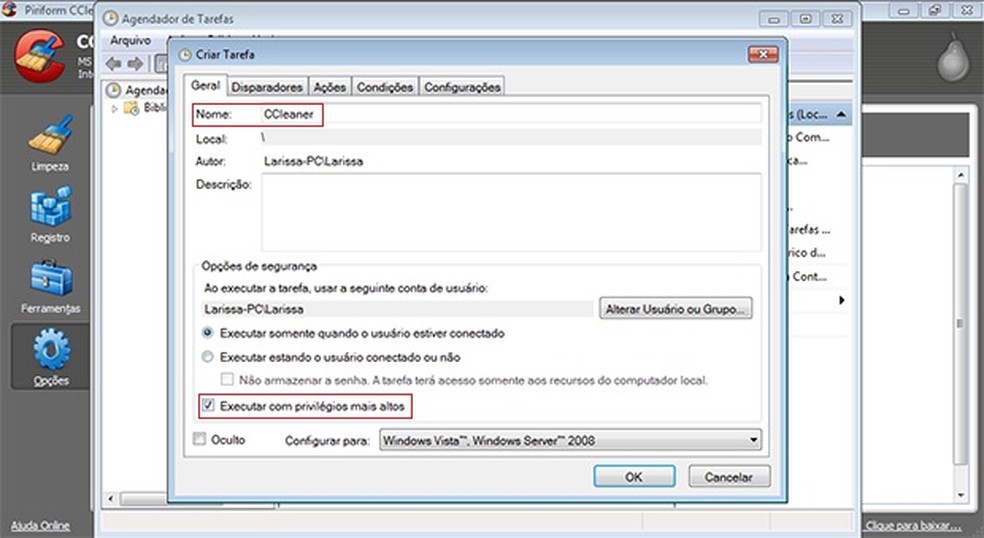Uncheck 'Executar com privilégios mais altos'
Image resolution: width=984 pixels, height=538 pixels.
point(208,406)
